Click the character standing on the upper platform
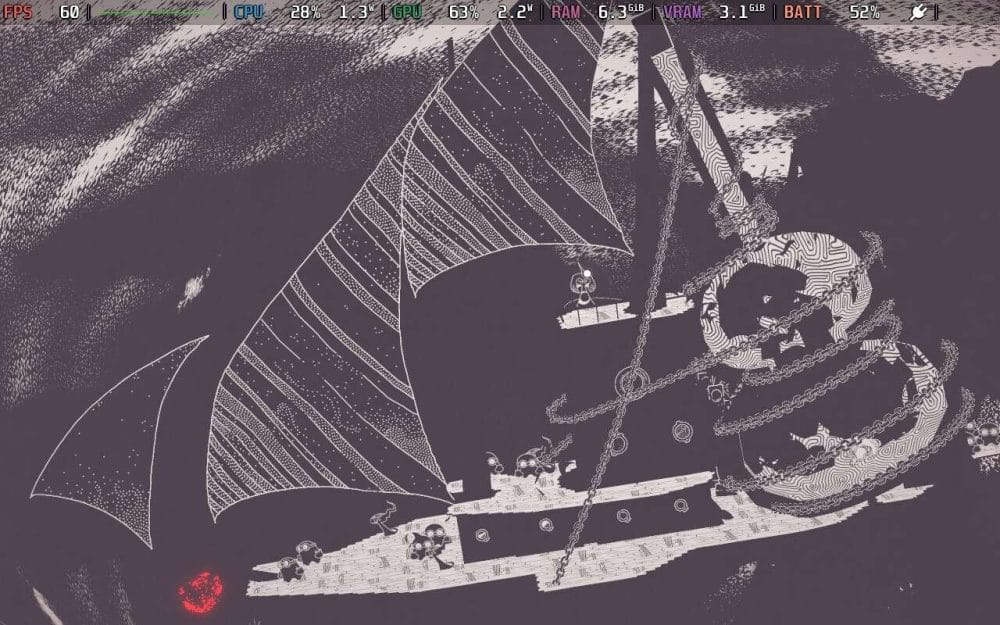 click(583, 290)
